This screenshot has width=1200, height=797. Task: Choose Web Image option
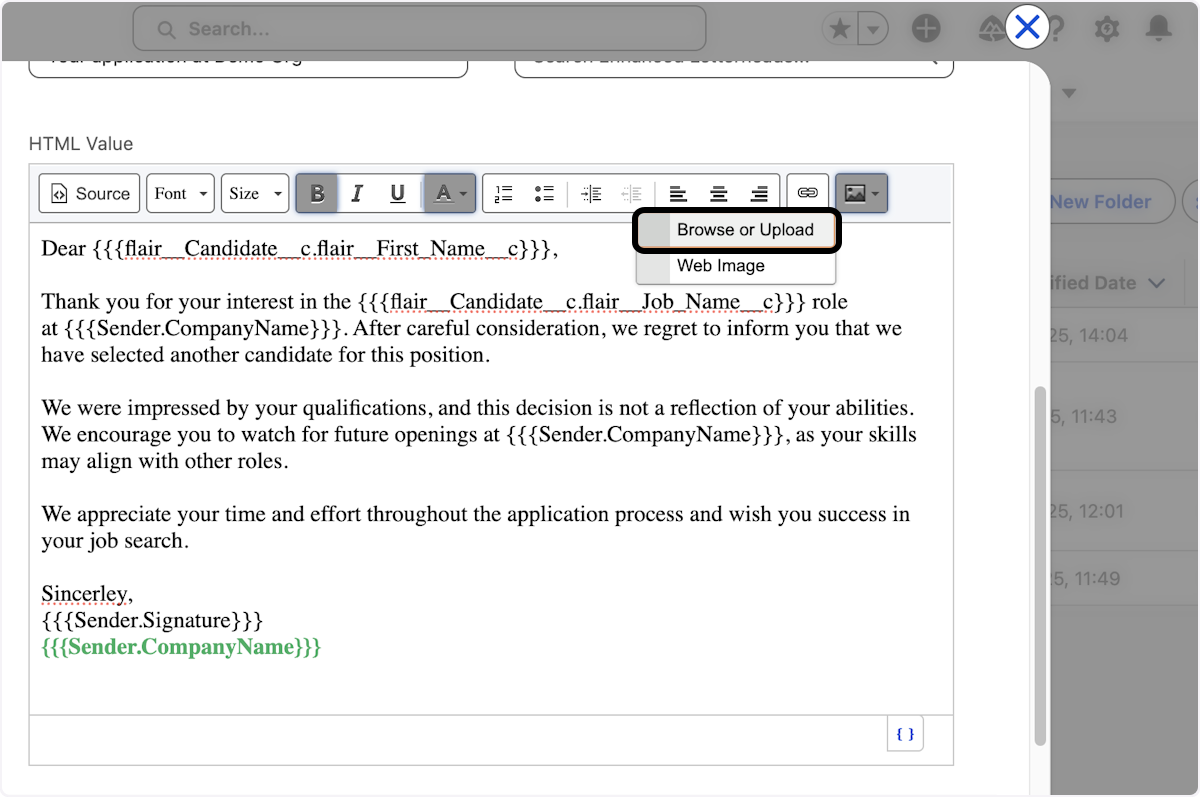pyautogui.click(x=721, y=266)
